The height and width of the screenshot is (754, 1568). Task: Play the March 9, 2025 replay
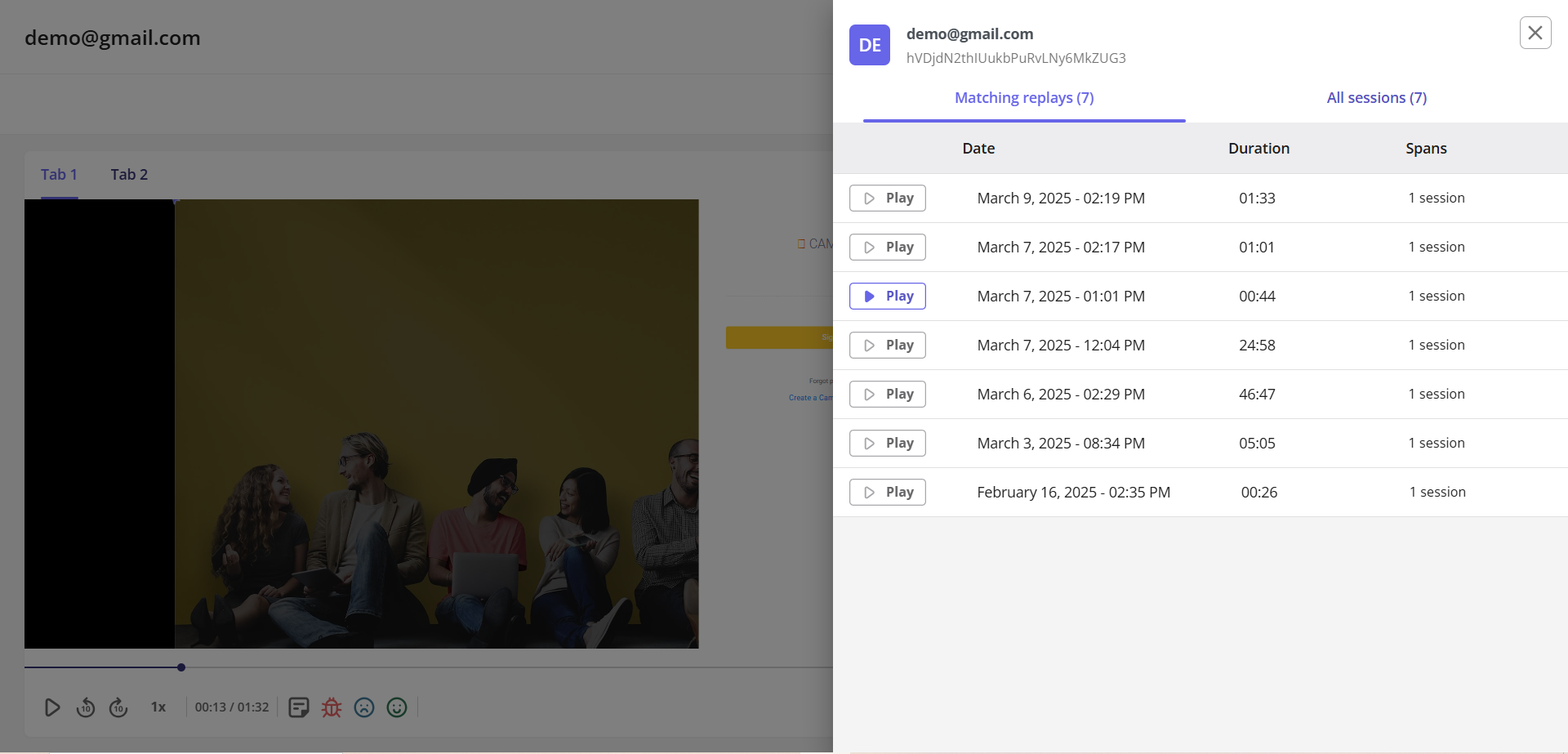(x=887, y=198)
